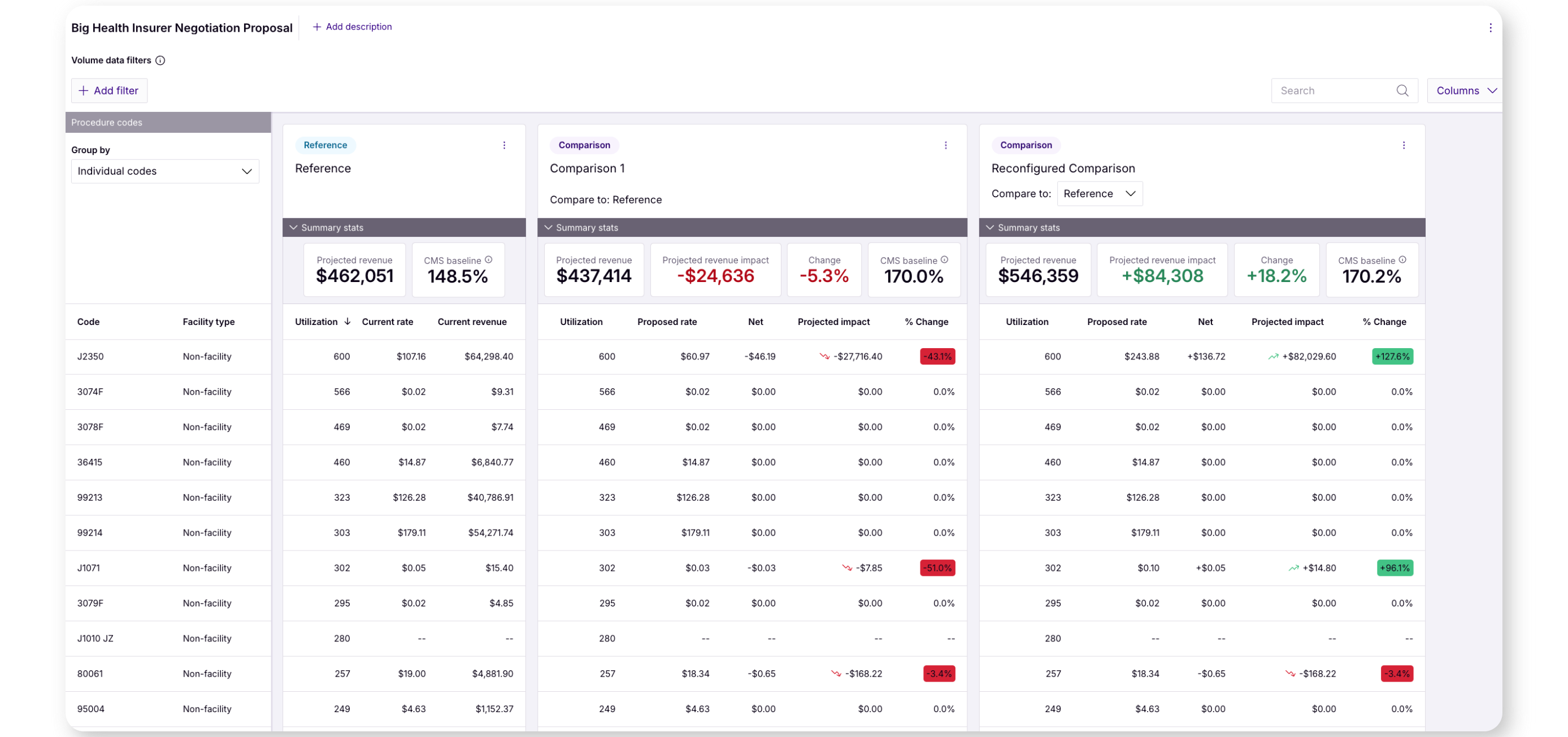Click the red -43.1% change badge

(937, 356)
